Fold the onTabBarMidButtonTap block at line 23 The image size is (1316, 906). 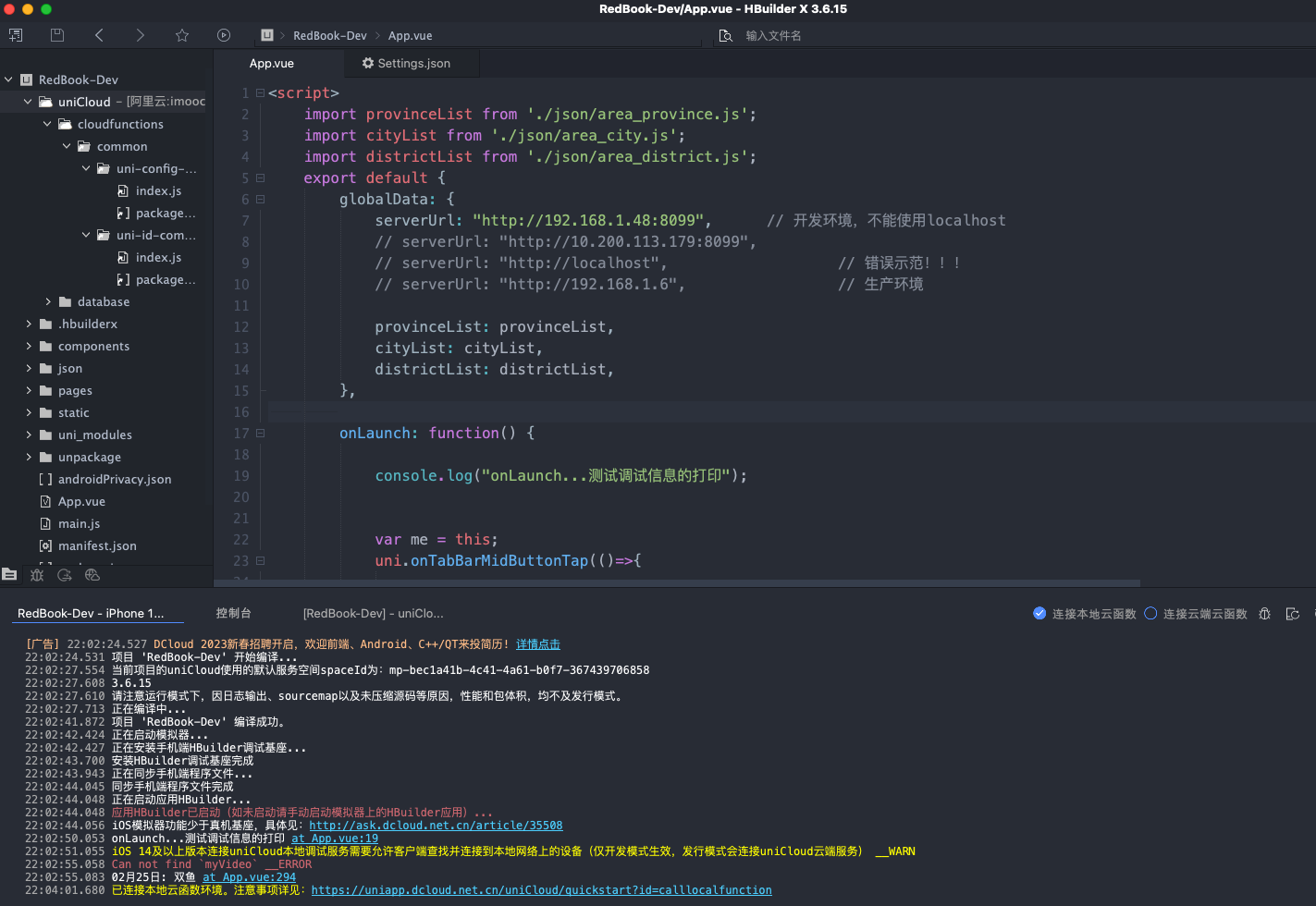click(260, 560)
